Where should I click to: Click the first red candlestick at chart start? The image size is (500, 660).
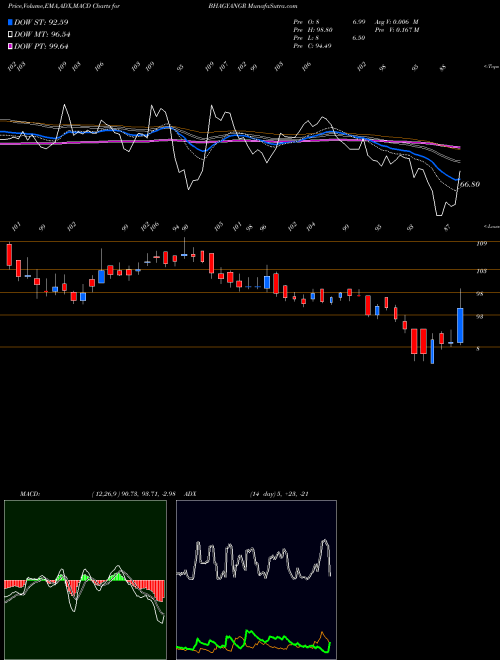coord(9,255)
